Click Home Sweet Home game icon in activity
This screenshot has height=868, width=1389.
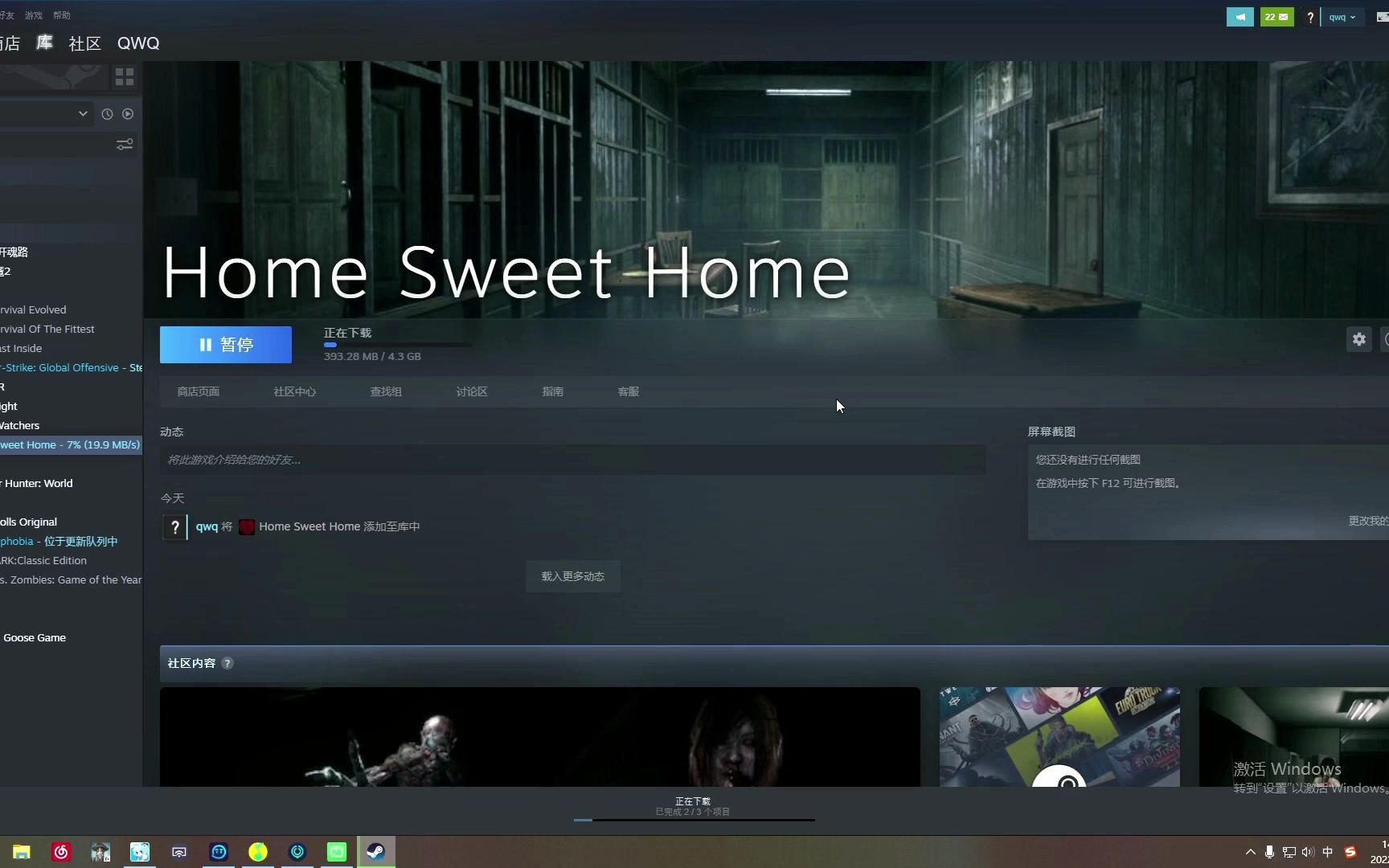click(247, 527)
